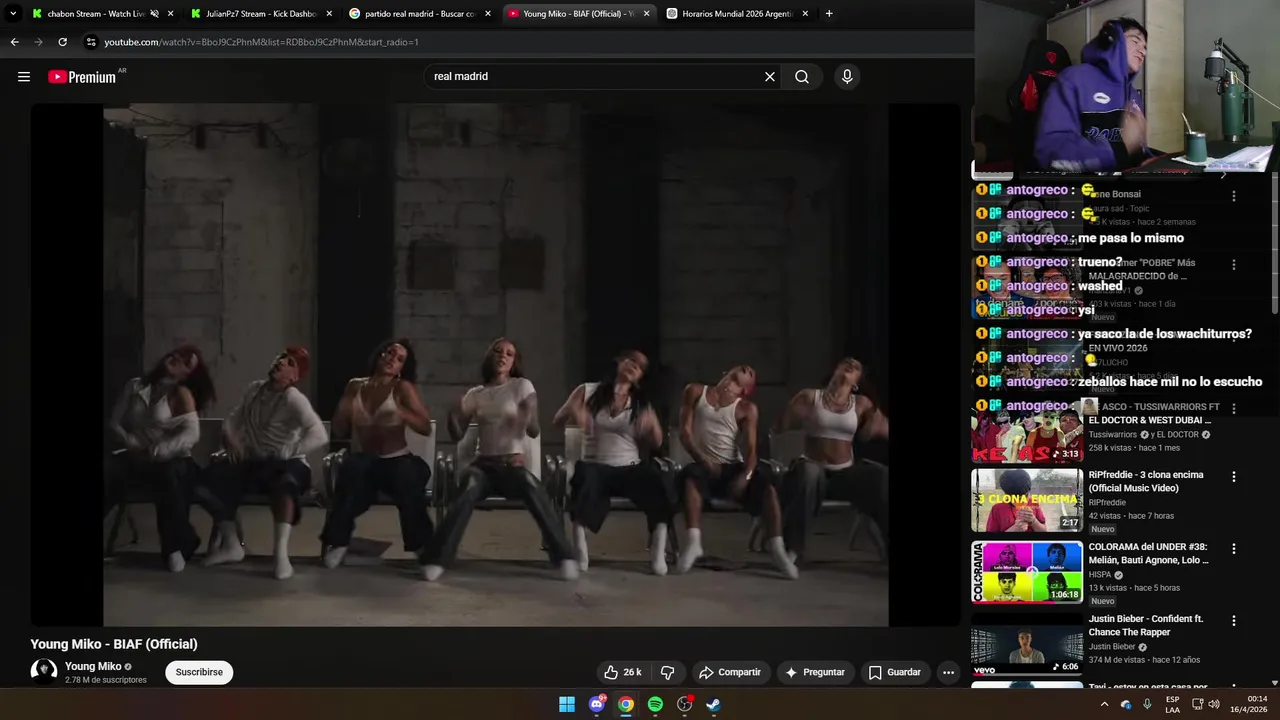Open Justin Bieber Confident video title
Screen dimensions: 1280x720
coord(1146,626)
